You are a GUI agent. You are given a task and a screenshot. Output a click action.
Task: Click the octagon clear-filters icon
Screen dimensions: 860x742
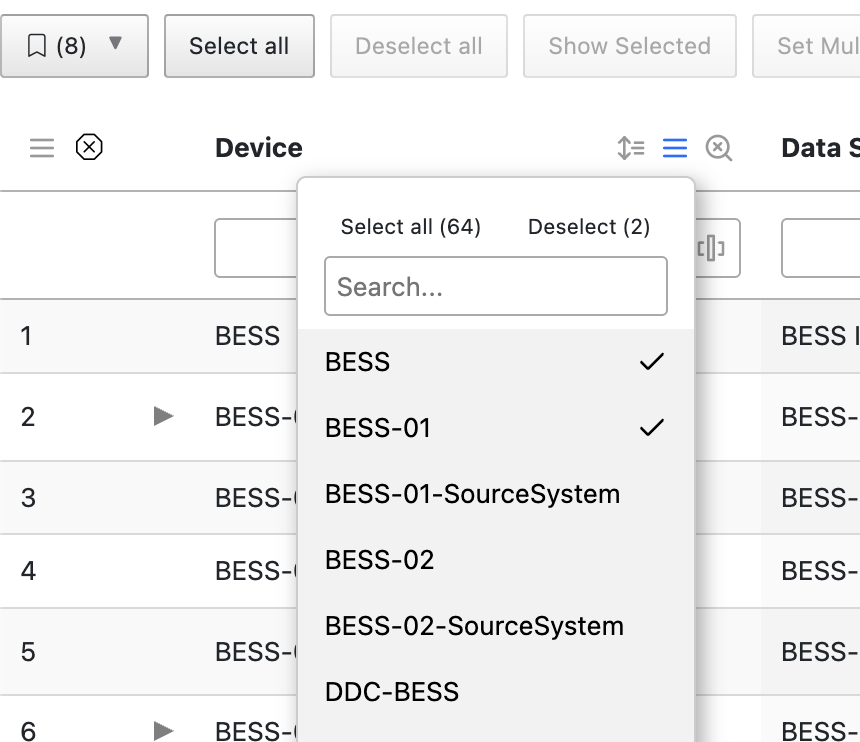tap(89, 148)
